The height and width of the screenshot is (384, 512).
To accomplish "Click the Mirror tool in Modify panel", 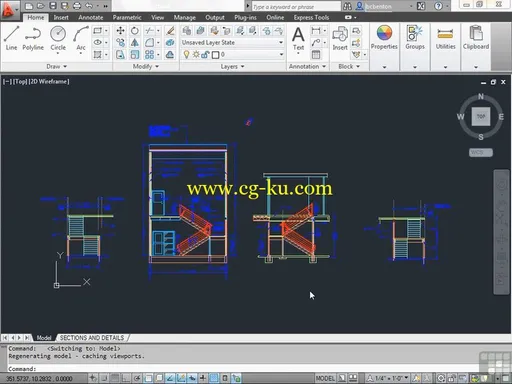I will [x=135, y=43].
